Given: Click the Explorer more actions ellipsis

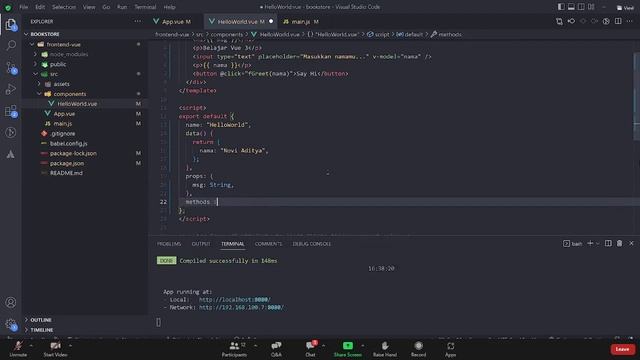Looking at the screenshot, I should click(x=138, y=22).
